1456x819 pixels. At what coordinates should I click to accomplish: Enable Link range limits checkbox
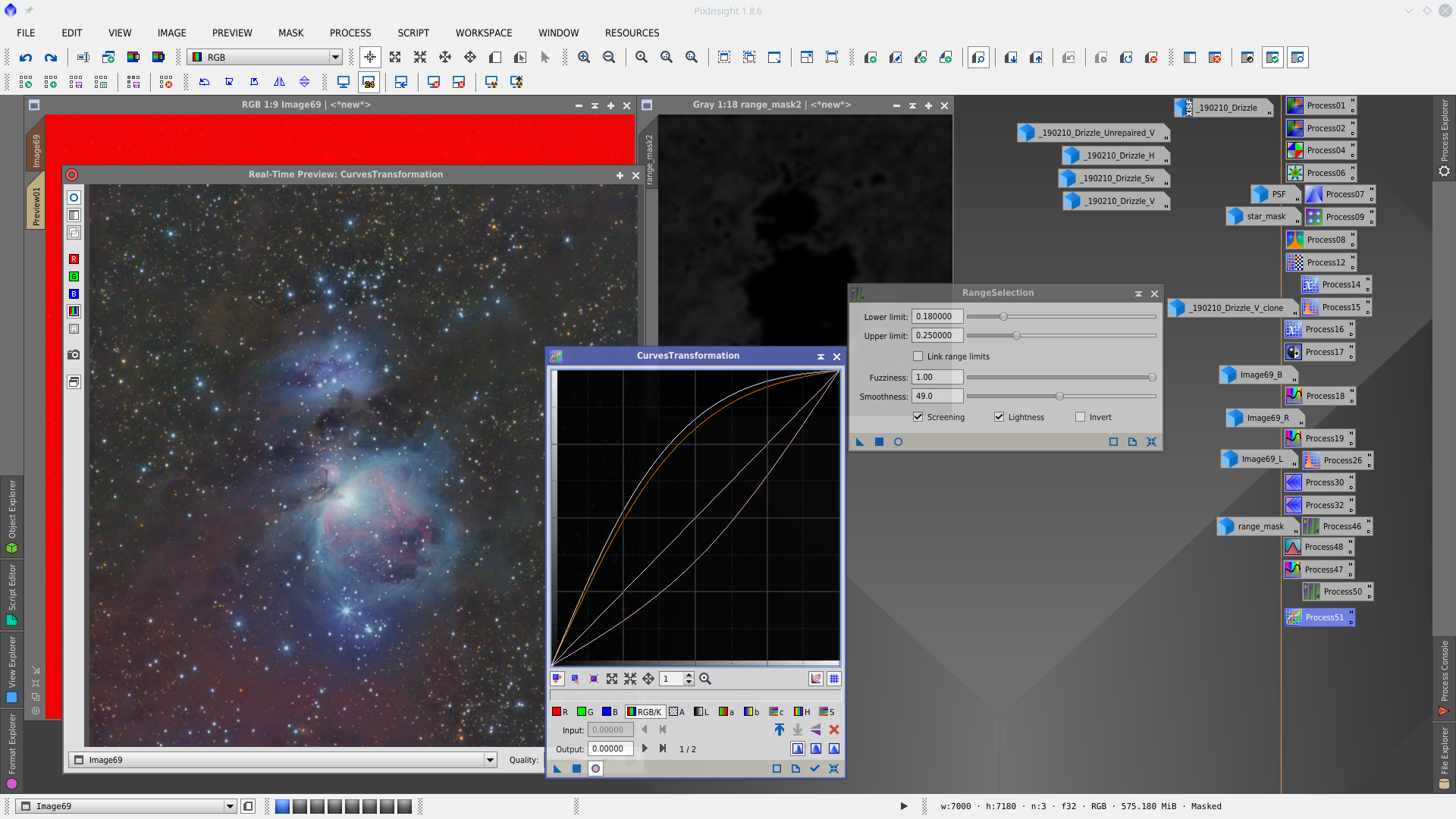click(x=918, y=356)
